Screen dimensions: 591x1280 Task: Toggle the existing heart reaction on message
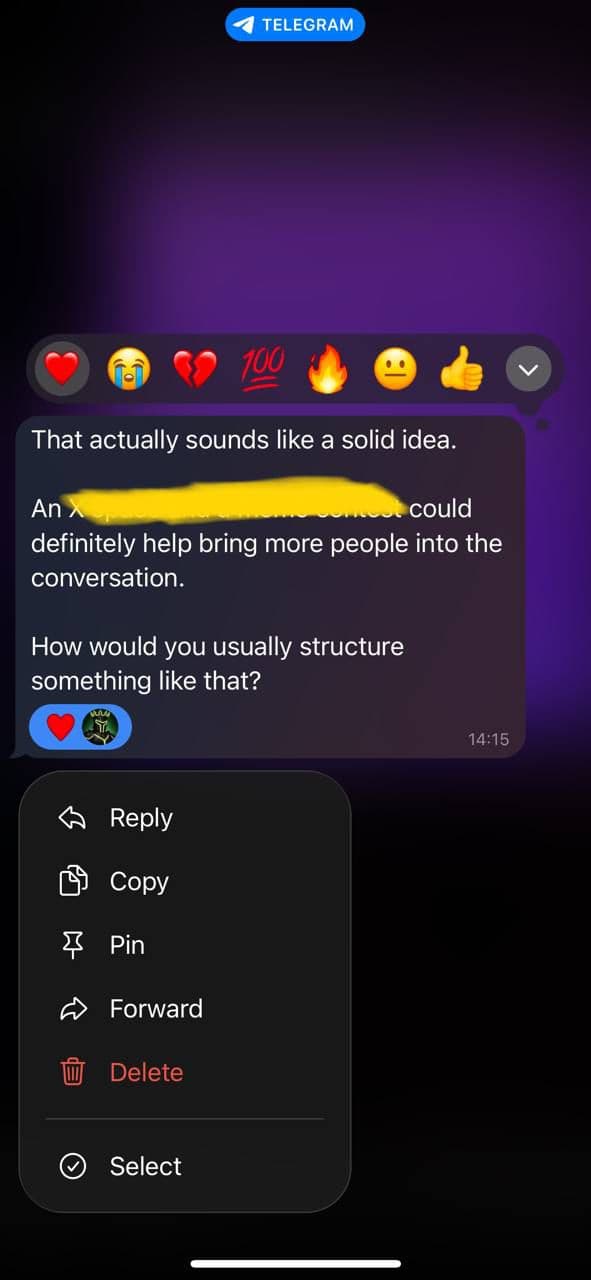click(x=80, y=727)
